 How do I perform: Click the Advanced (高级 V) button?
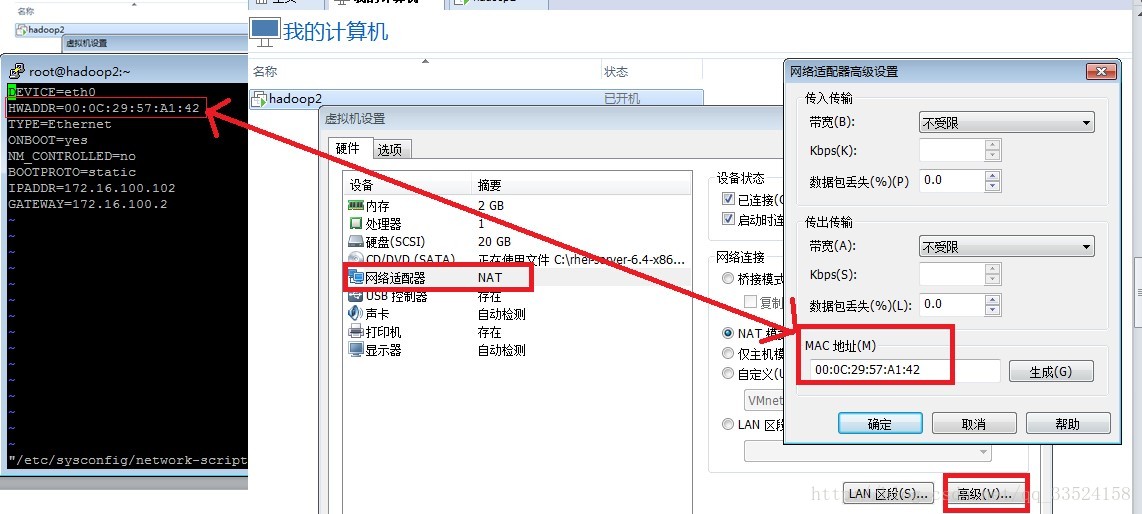[x=984, y=494]
